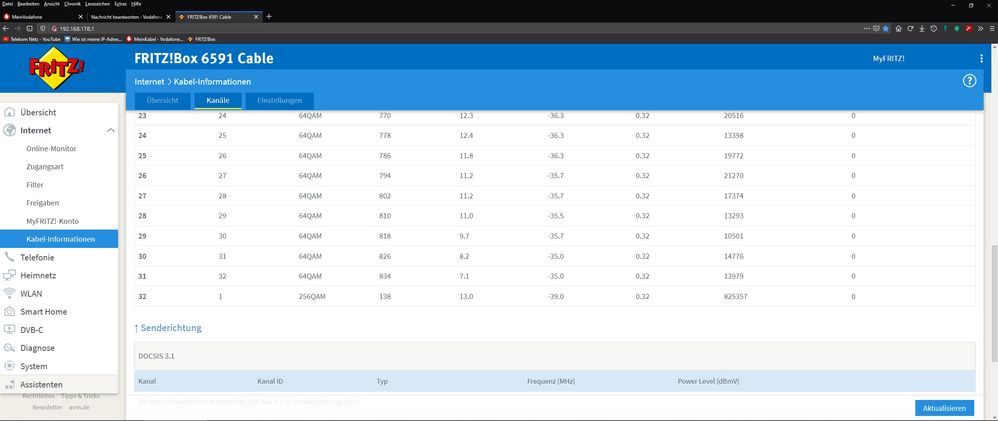The image size is (998, 421).
Task: Click the DOCSIS 3.1 label
Action: [156, 356]
